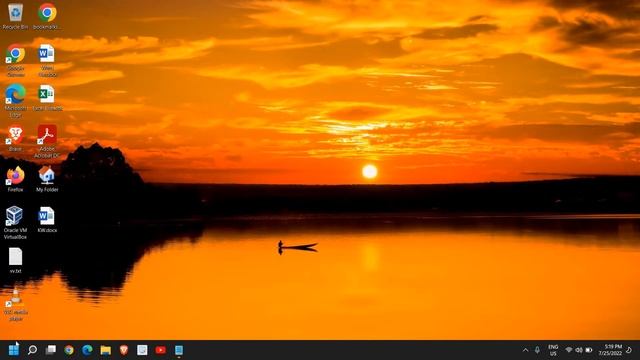The height and width of the screenshot is (360, 640).
Task: Select the Word document icon below bookmarks
Action: (47, 60)
